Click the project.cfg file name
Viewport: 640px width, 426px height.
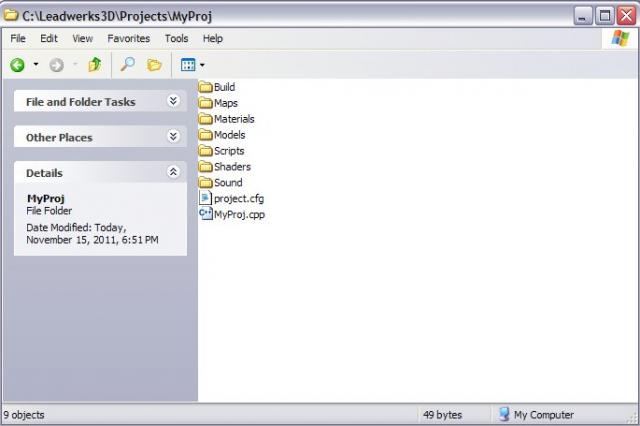pos(239,199)
